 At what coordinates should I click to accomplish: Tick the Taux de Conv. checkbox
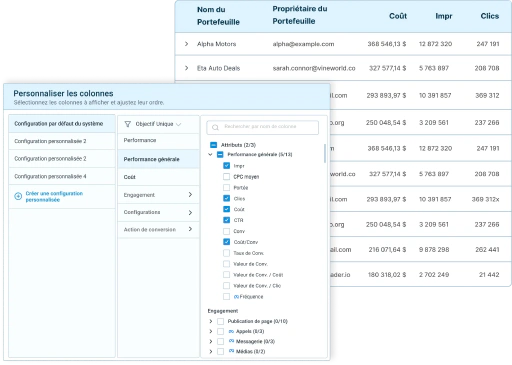click(226, 253)
